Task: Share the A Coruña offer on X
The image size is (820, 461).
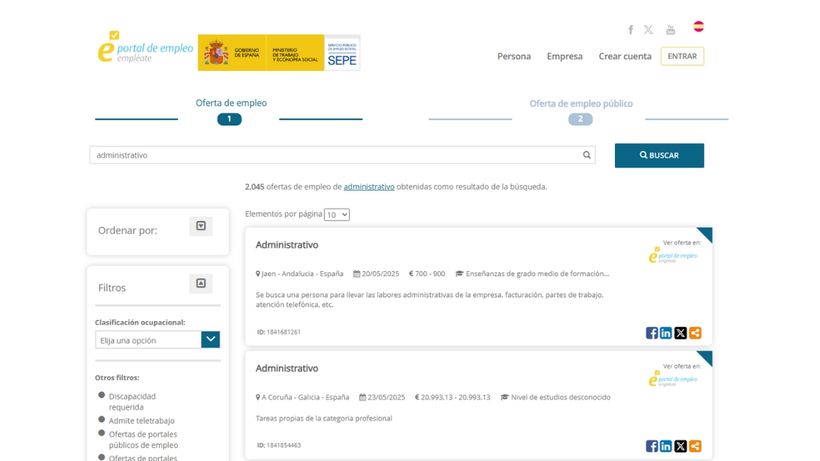Action: pos(680,446)
